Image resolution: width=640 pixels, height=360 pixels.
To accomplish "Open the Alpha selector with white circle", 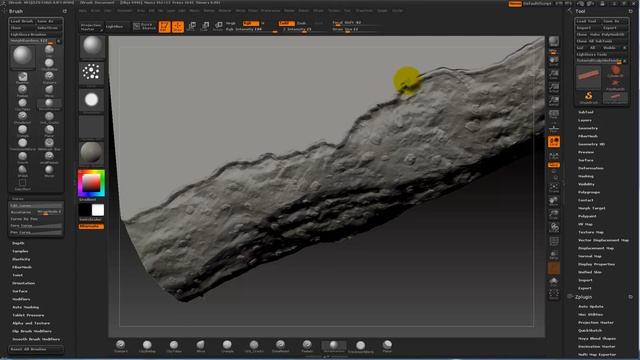I will (91, 100).
